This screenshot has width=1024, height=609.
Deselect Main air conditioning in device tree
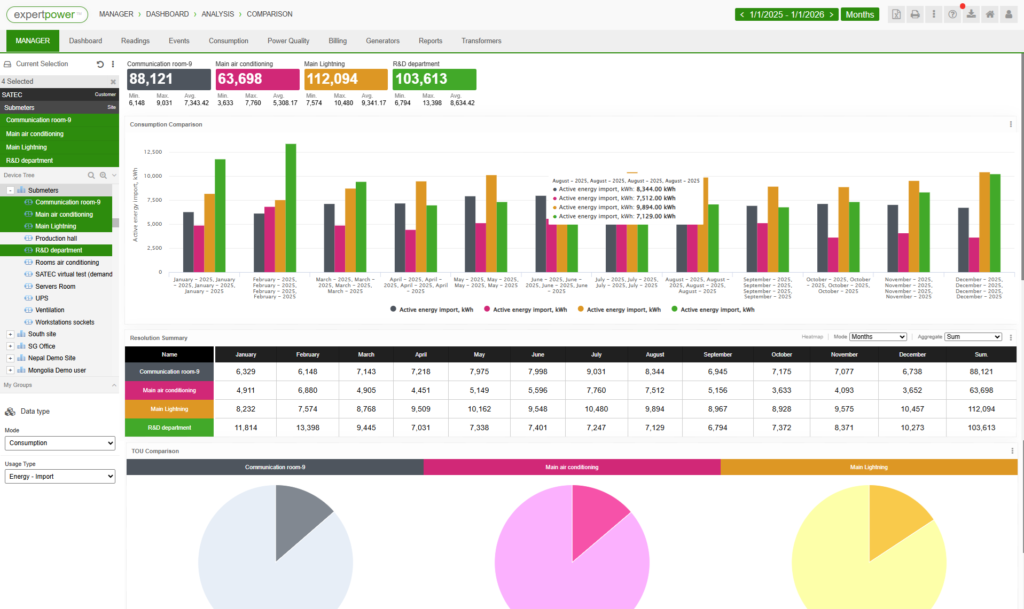pyautogui.click(x=64, y=214)
